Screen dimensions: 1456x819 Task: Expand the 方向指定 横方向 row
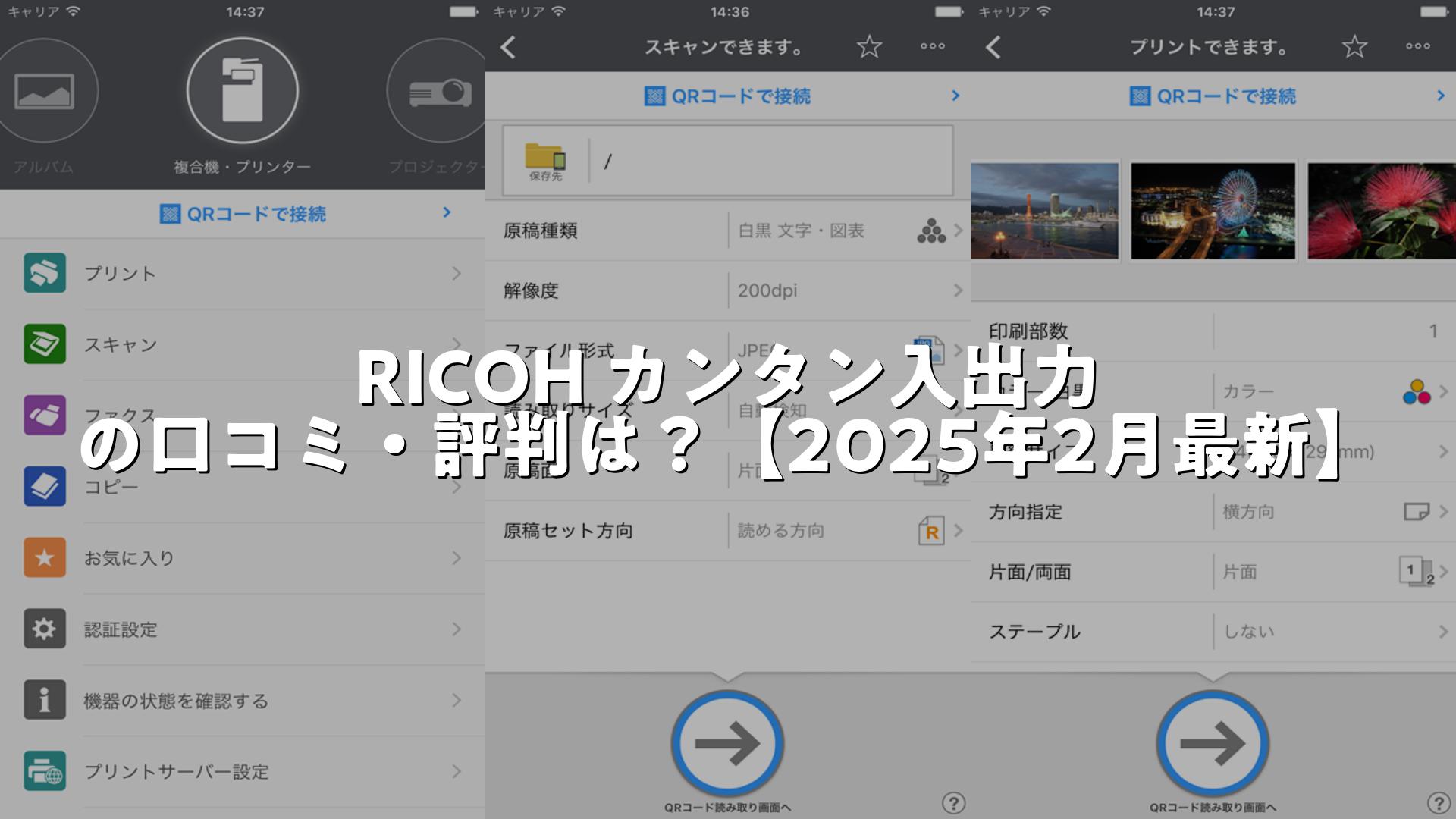click(x=1213, y=512)
